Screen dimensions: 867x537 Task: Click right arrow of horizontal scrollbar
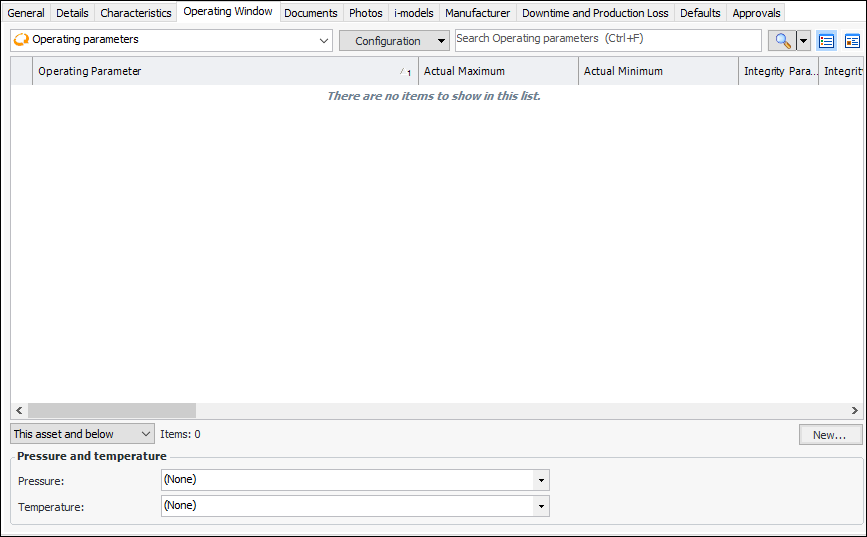[855, 410]
